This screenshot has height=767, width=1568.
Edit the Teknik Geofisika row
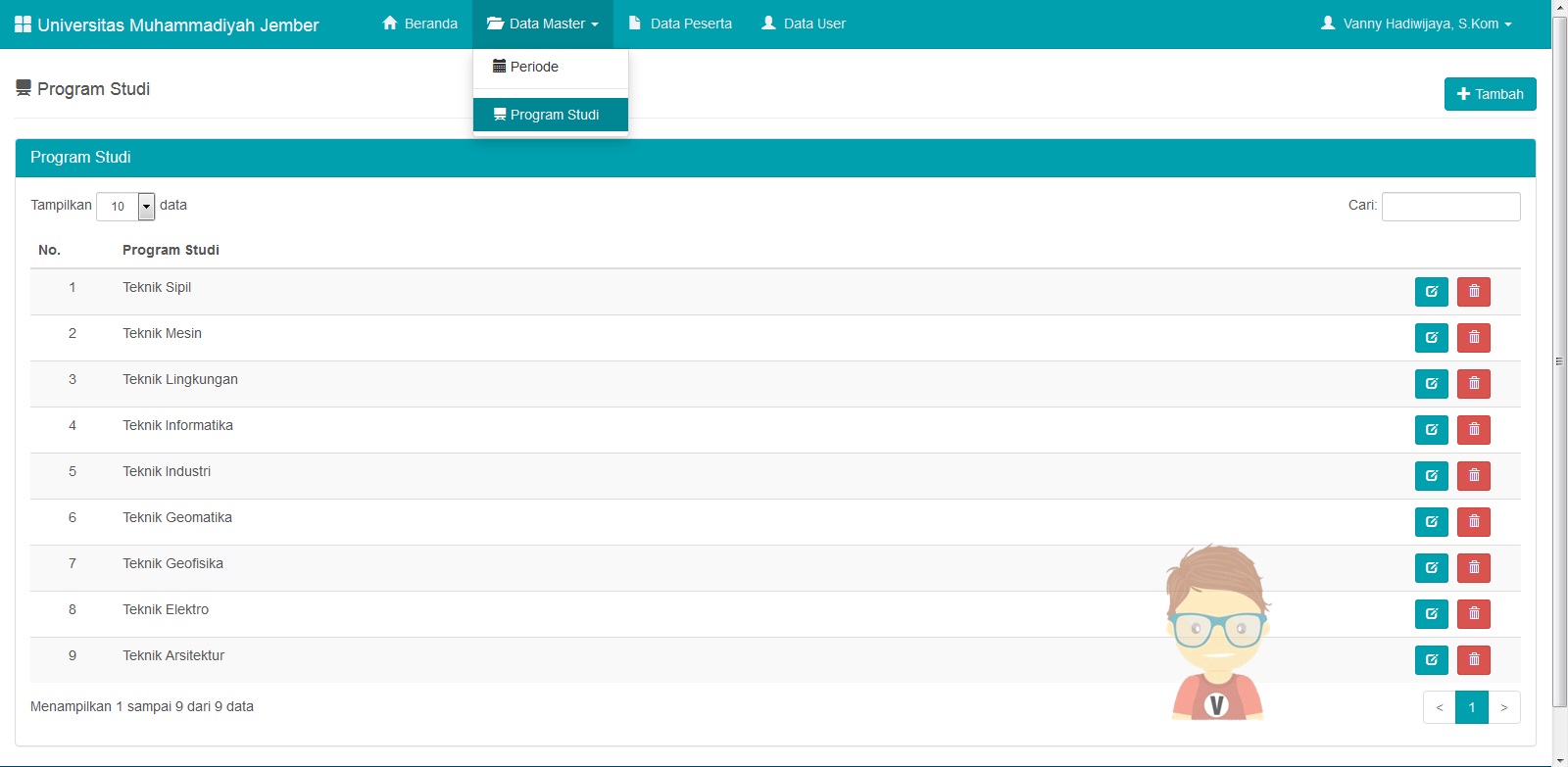1431,568
